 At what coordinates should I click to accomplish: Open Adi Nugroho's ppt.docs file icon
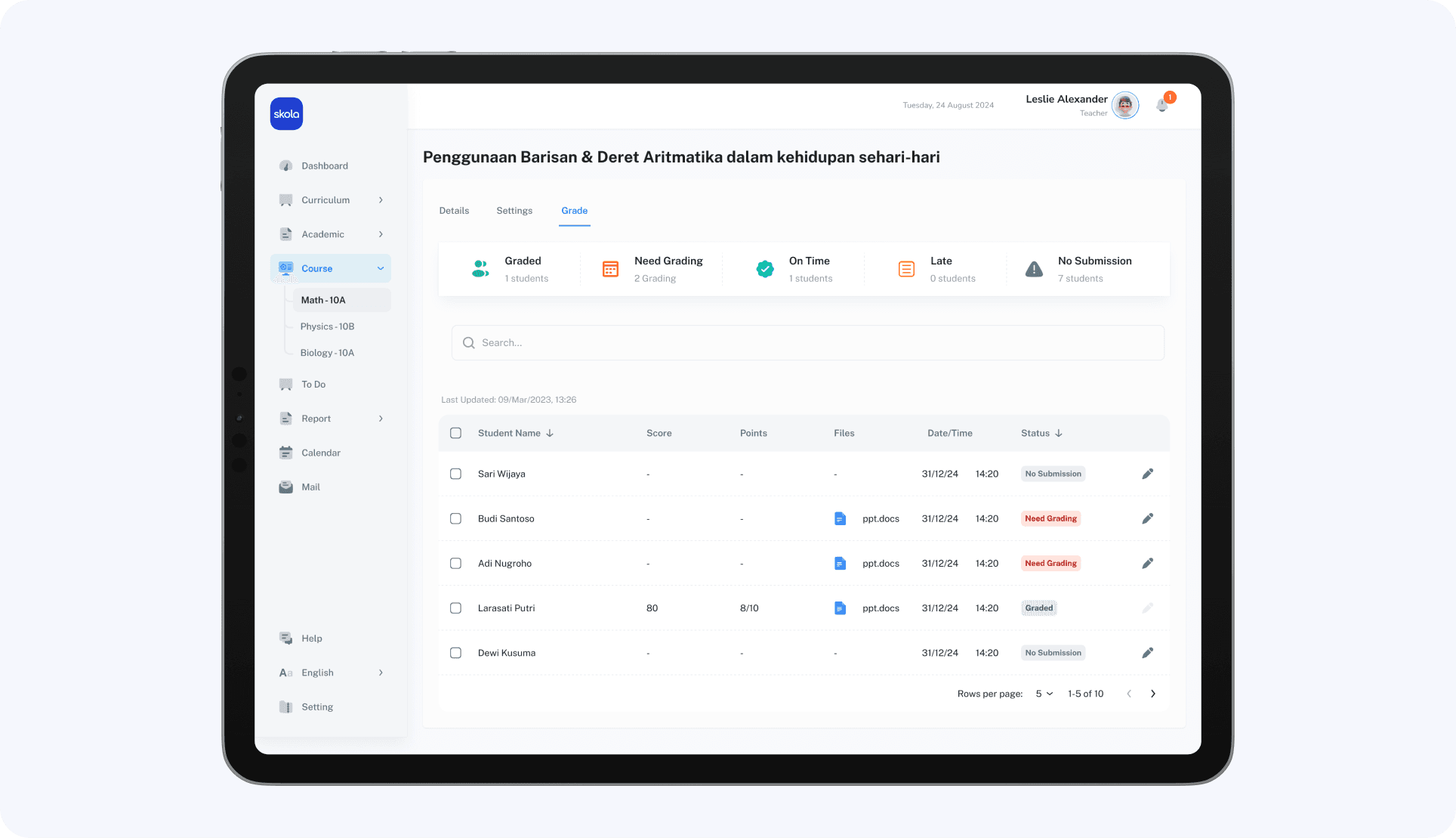point(840,564)
